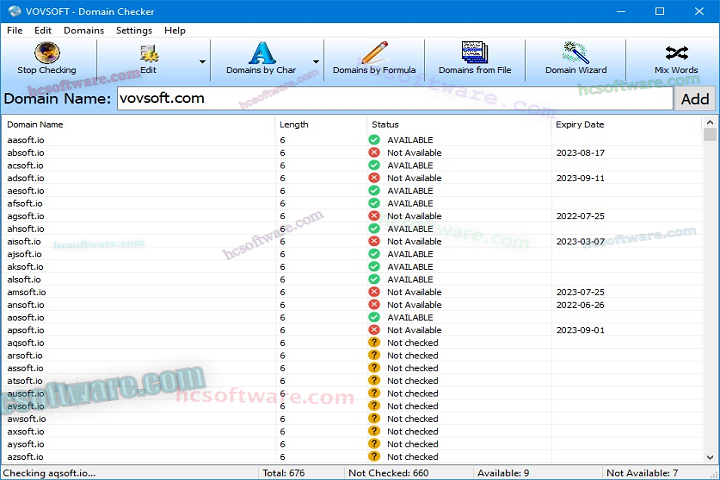Click 'Available: 9' status entry
The height and width of the screenshot is (480, 720).
point(503,473)
